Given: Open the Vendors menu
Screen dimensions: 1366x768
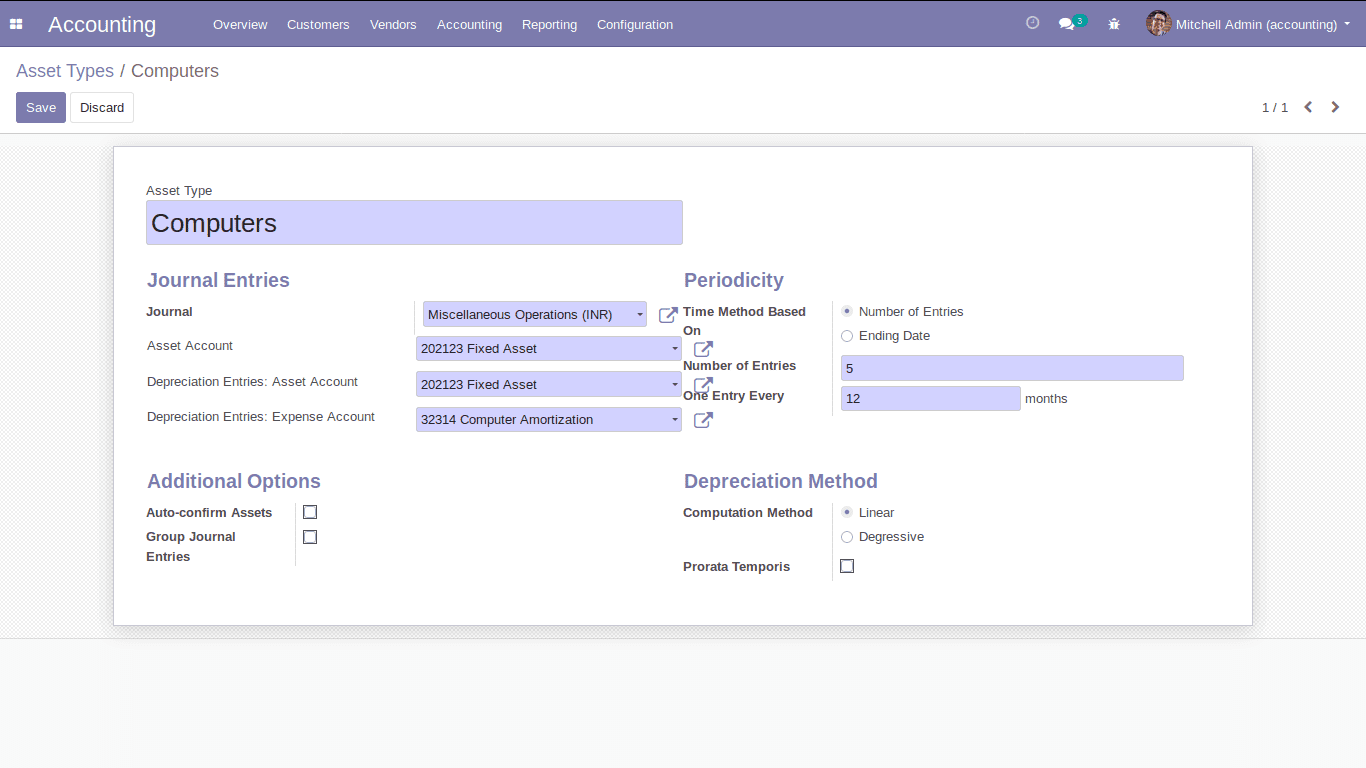Looking at the screenshot, I should click(393, 24).
